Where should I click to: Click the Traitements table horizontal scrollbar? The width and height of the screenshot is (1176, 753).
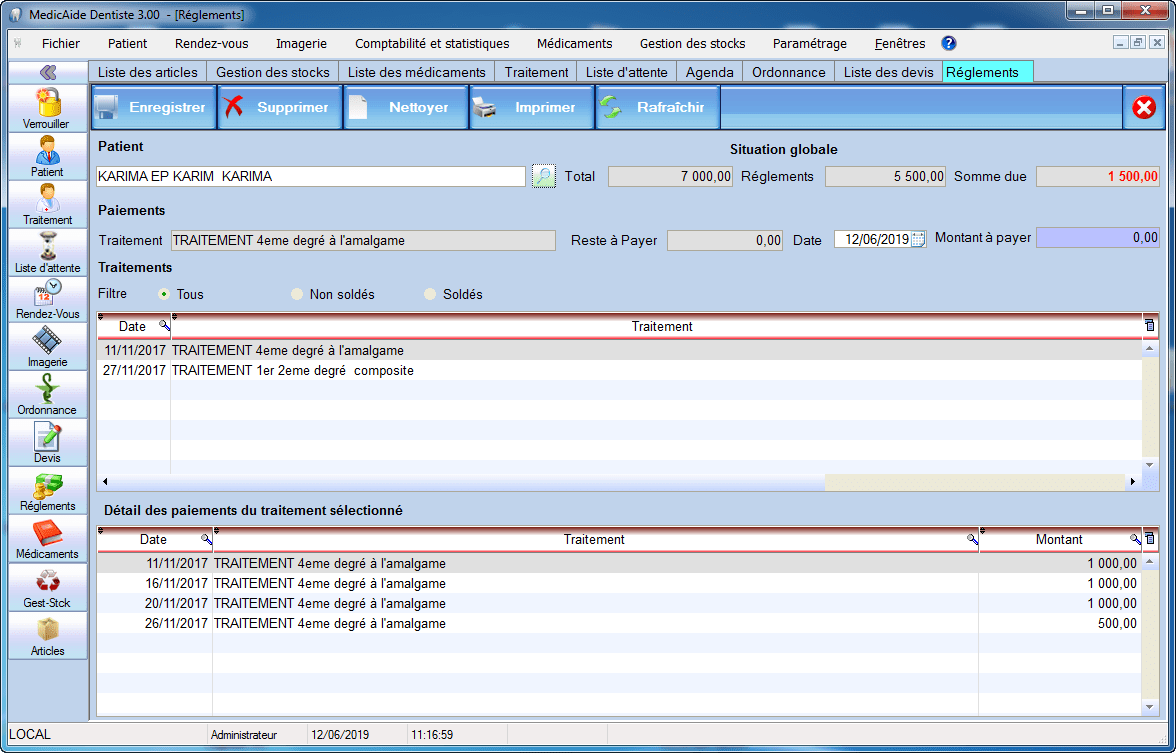tap(619, 482)
